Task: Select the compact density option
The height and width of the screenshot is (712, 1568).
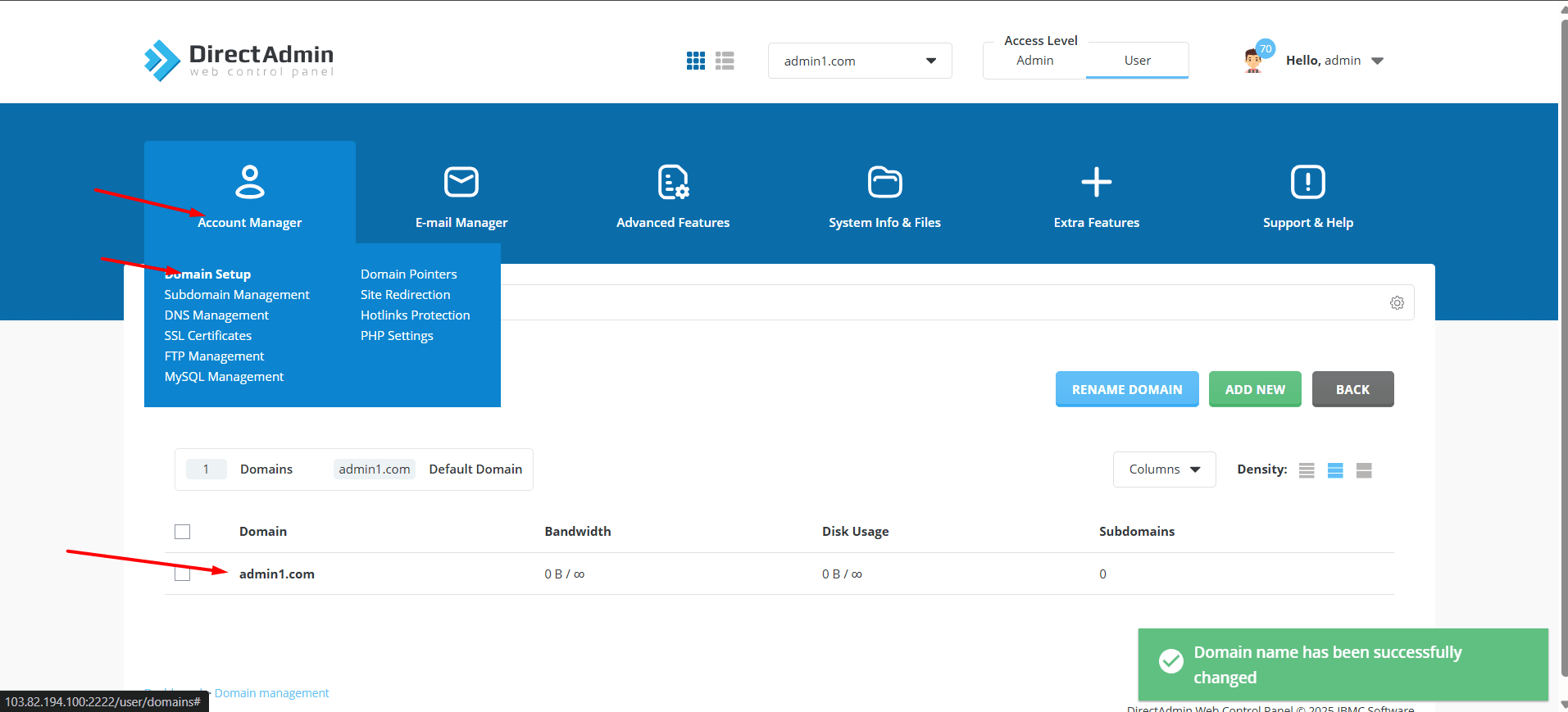Action: pos(1307,470)
